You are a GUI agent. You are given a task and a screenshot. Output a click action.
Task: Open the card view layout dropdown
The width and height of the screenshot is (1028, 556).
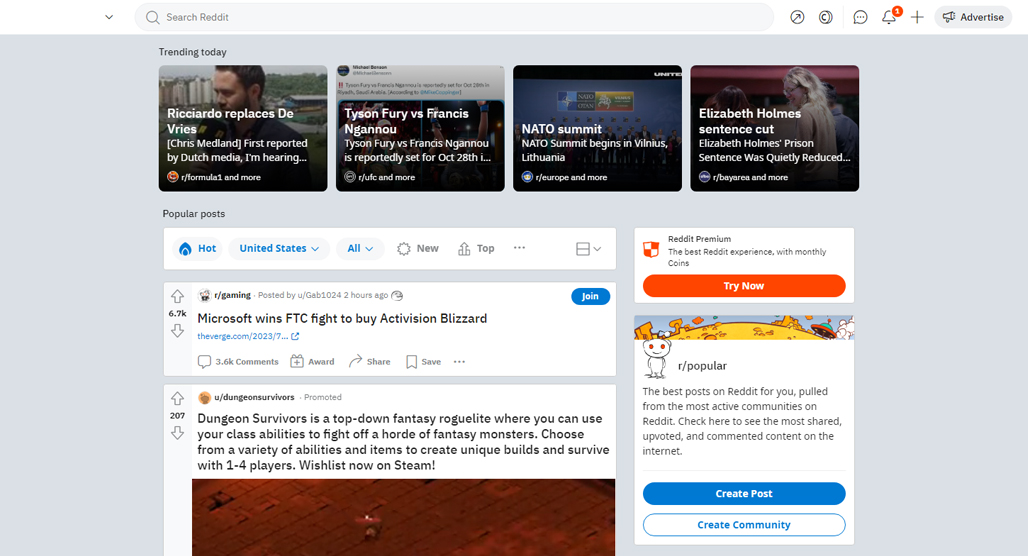tap(588, 248)
